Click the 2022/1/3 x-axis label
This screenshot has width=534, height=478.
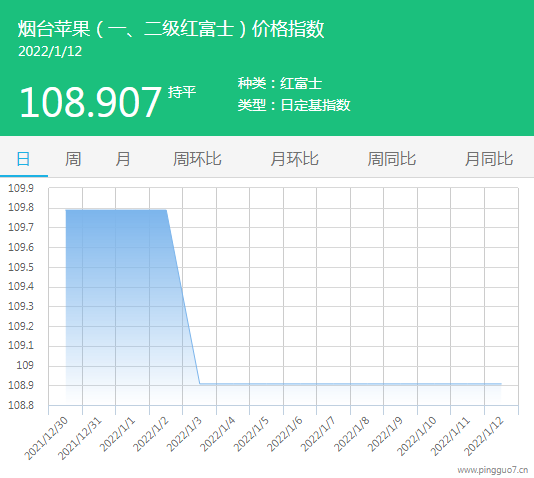(184, 434)
